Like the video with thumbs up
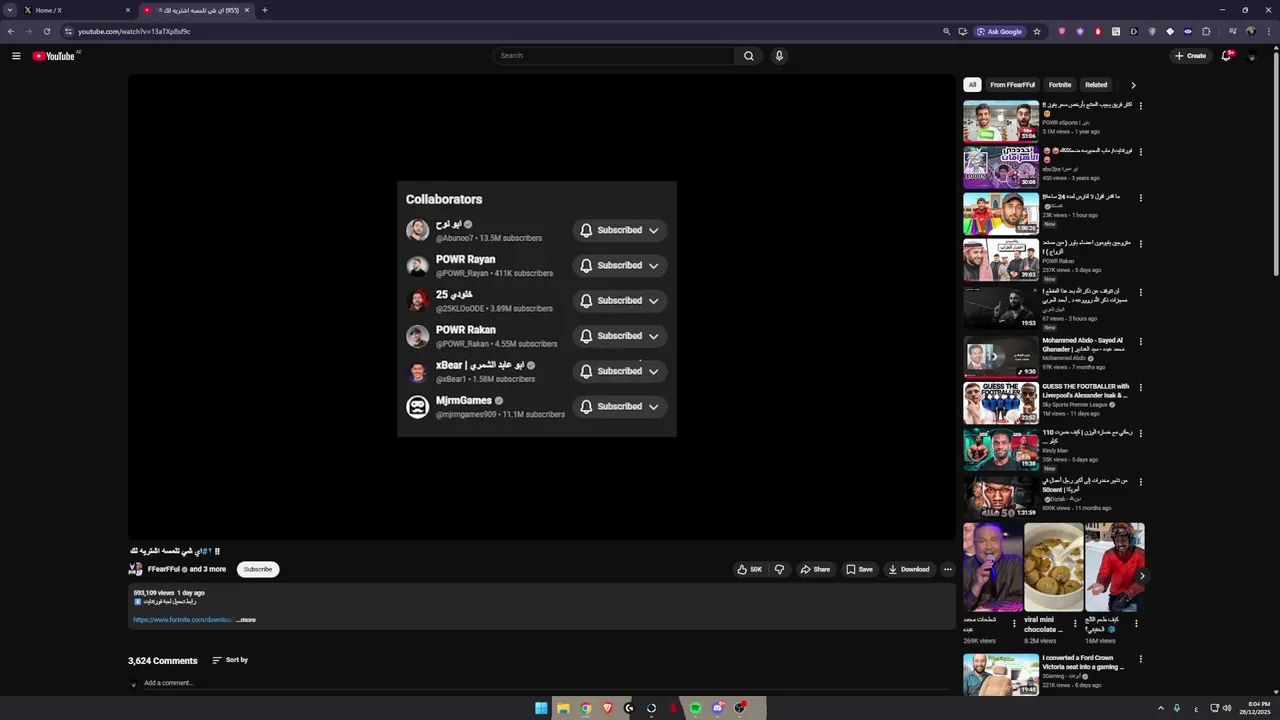 click(749, 570)
